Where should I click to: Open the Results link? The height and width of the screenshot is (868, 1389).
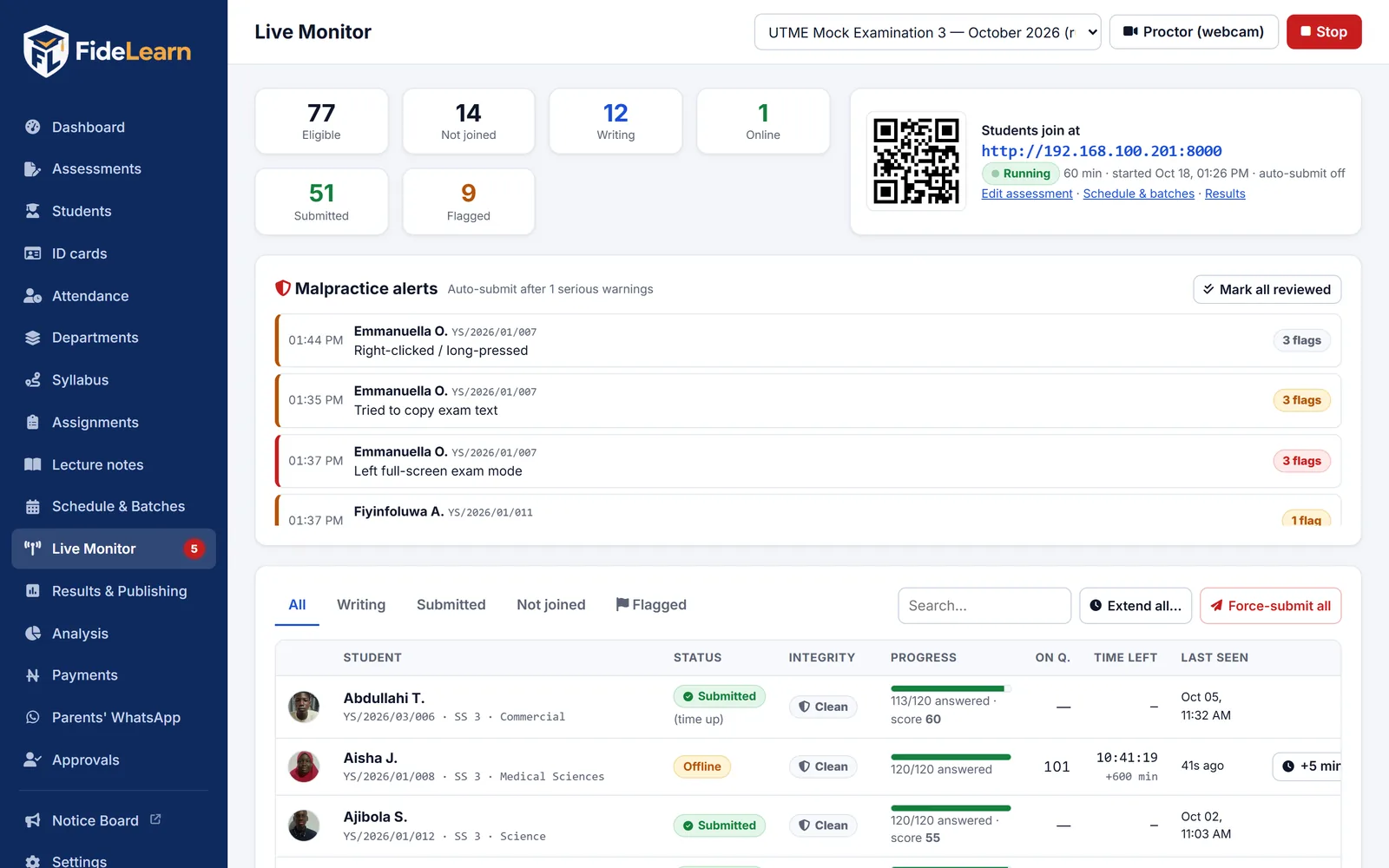[x=1225, y=194]
